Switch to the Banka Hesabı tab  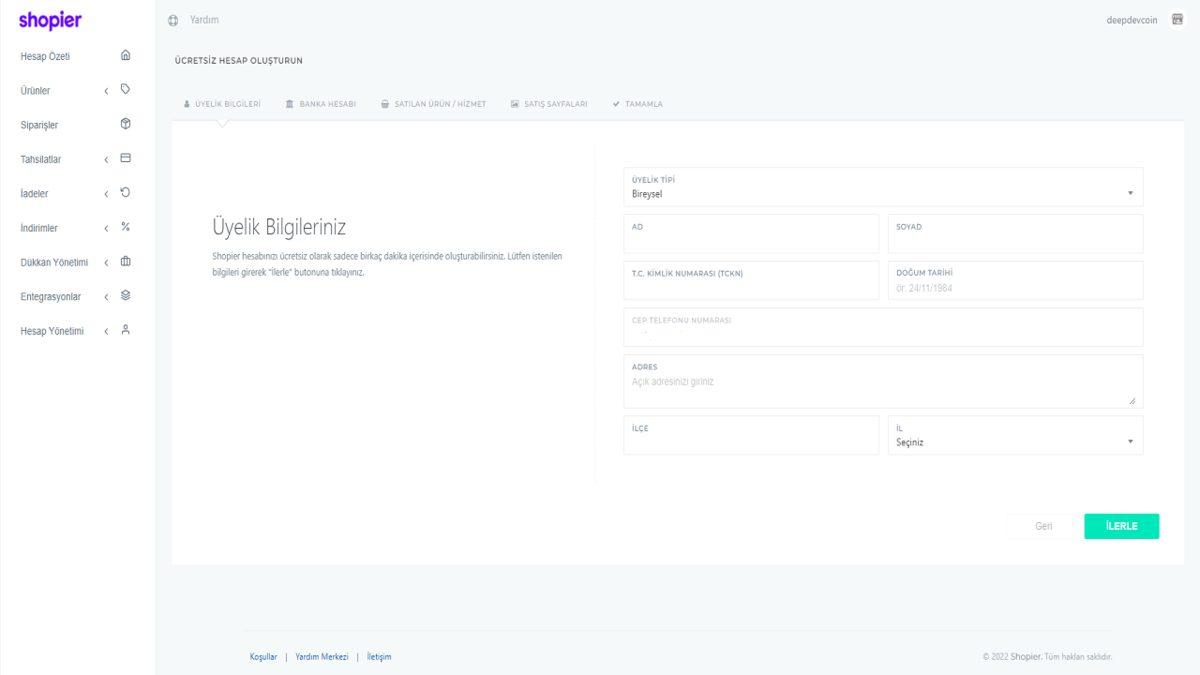(320, 104)
